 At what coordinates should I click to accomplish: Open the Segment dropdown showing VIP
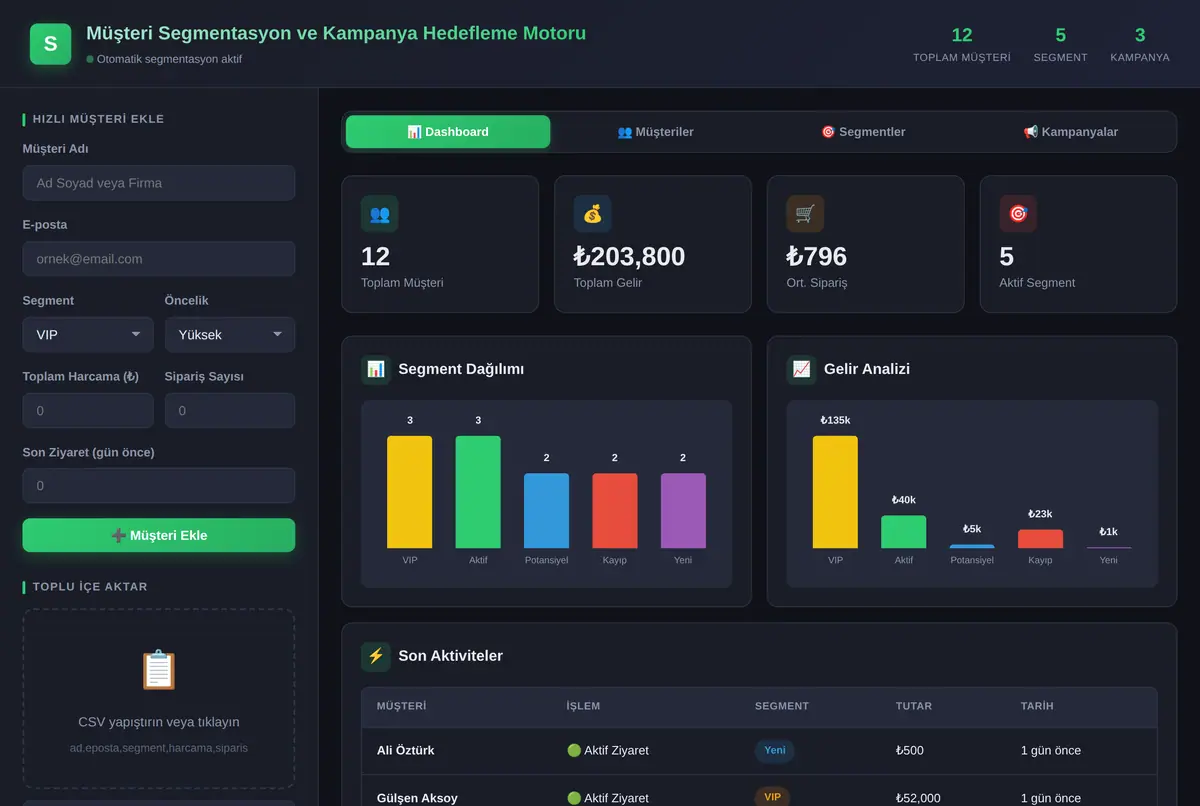pyautogui.click(x=88, y=335)
